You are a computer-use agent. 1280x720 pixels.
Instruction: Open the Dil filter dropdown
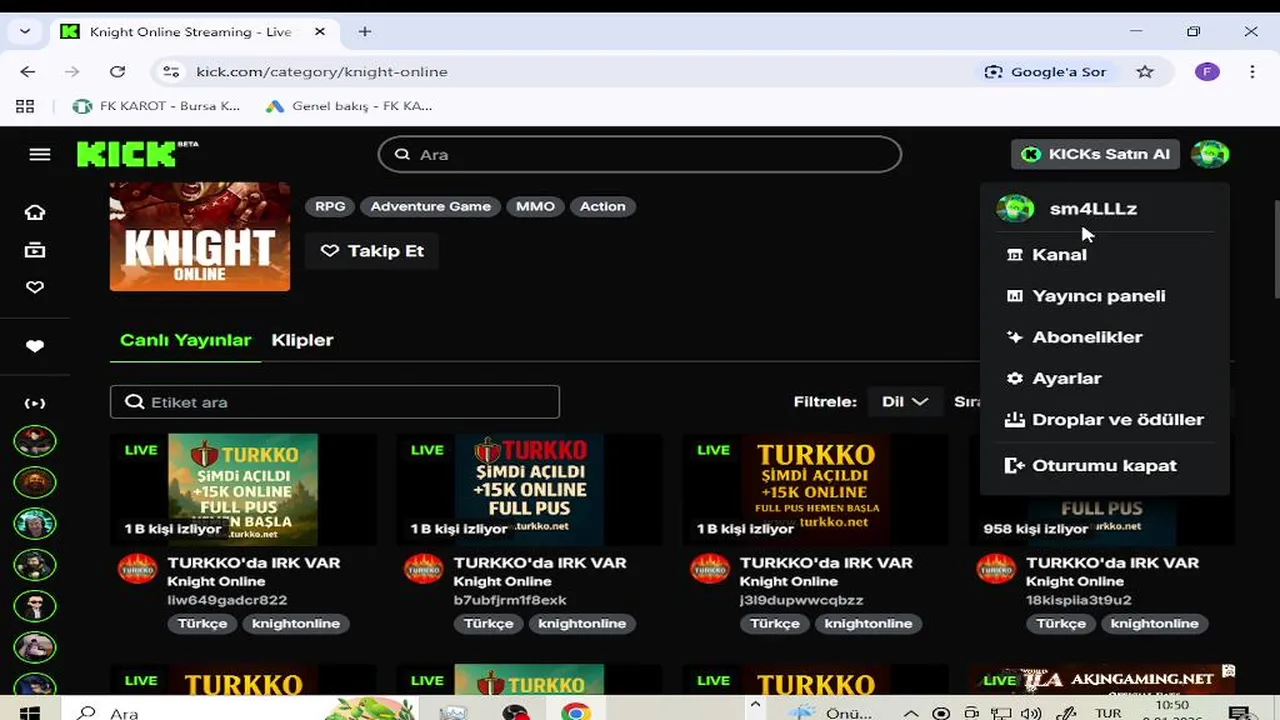pos(905,402)
